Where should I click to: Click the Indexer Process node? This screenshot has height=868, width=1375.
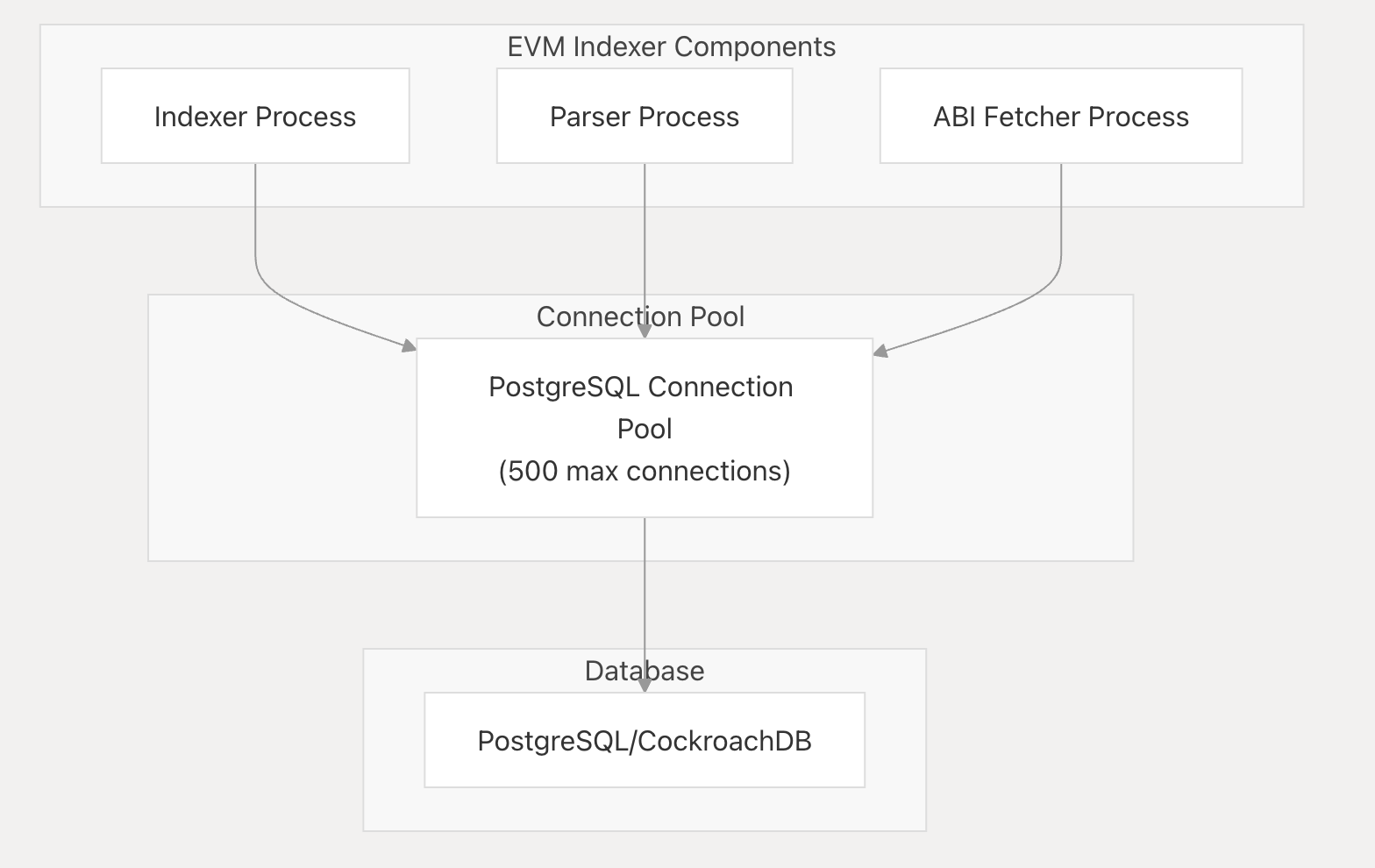pos(255,116)
